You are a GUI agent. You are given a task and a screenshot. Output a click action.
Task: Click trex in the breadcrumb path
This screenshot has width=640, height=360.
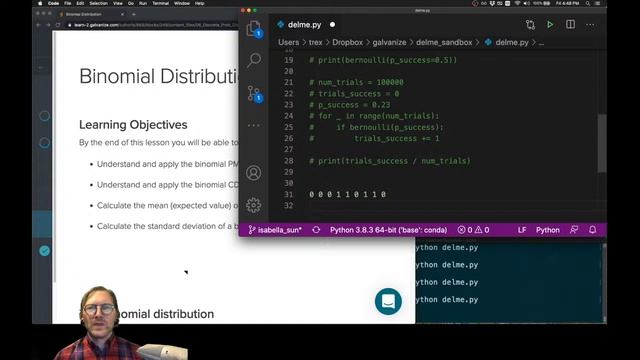[x=316, y=42]
